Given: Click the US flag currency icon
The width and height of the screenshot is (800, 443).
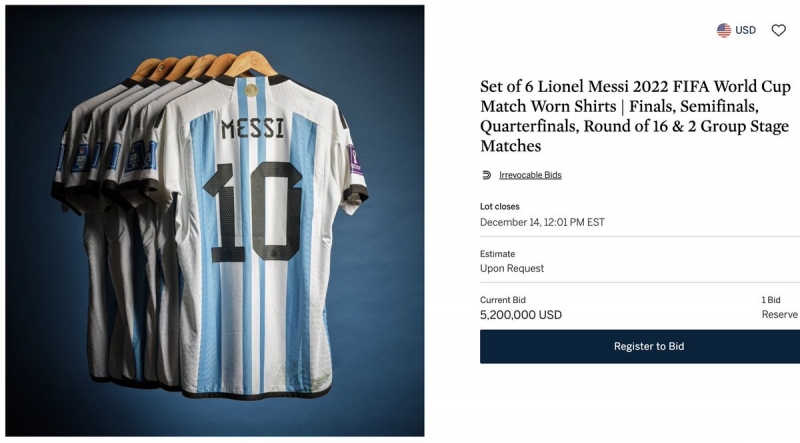Looking at the screenshot, I should [x=724, y=30].
